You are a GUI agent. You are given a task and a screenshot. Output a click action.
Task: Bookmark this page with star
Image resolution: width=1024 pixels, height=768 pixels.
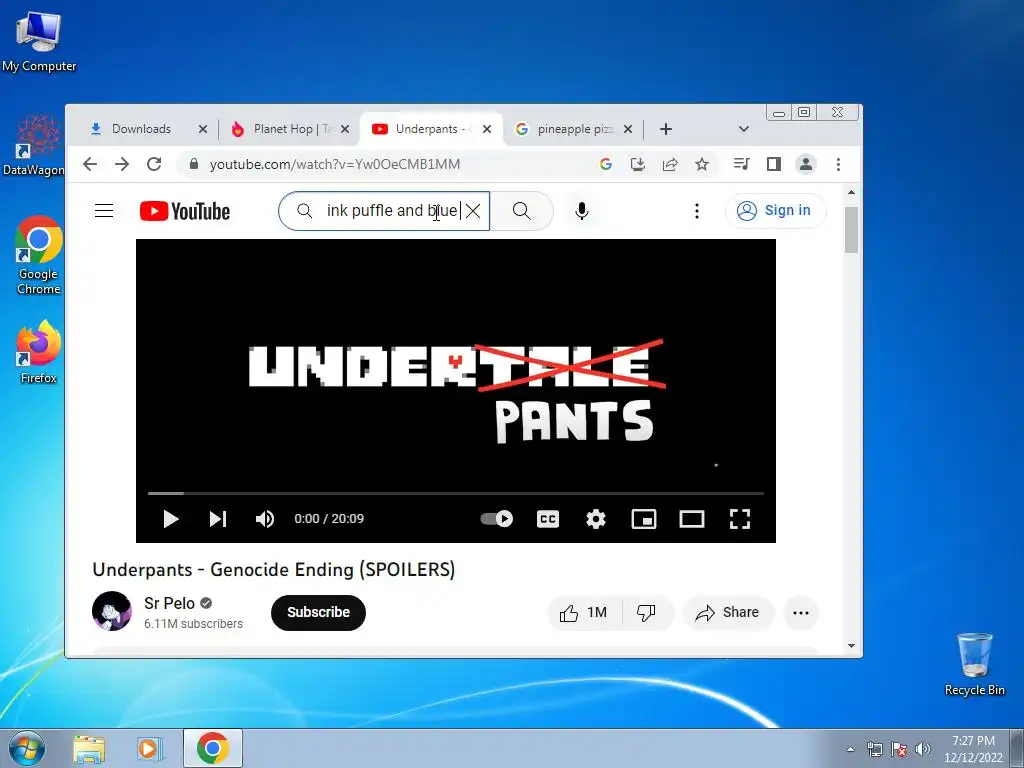pos(702,164)
